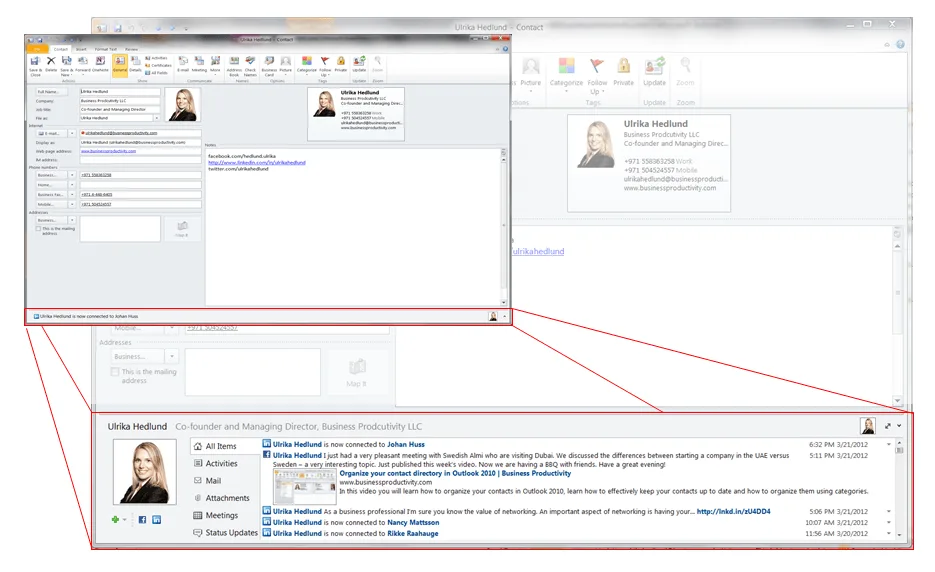
Task: Switch to Review tab in front window
Action: click(131, 49)
